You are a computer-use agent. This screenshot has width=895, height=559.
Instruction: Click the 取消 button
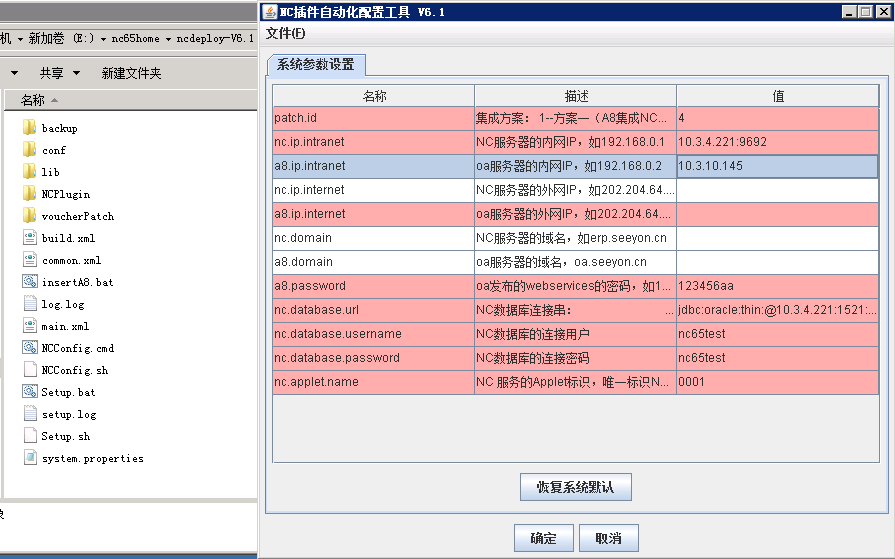pos(608,538)
